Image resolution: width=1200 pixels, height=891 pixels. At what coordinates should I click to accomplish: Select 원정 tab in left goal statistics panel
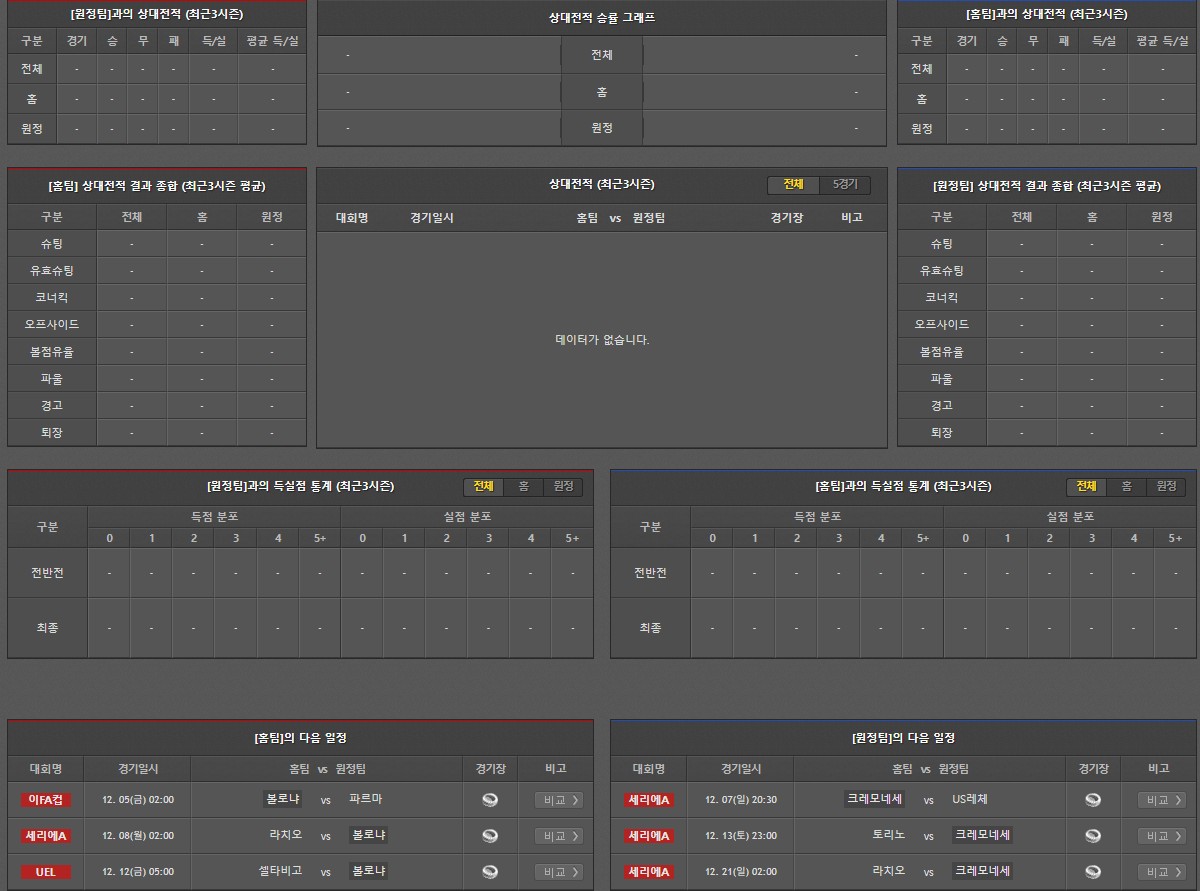tap(563, 487)
